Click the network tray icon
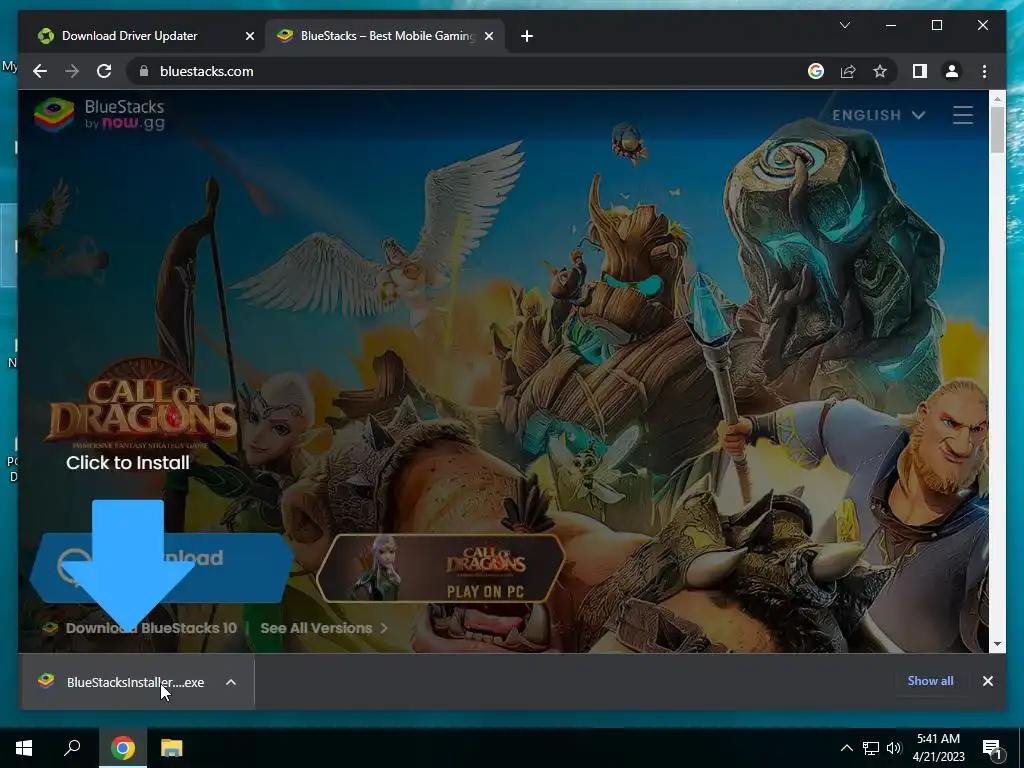The height and width of the screenshot is (768, 1024). coord(871,748)
